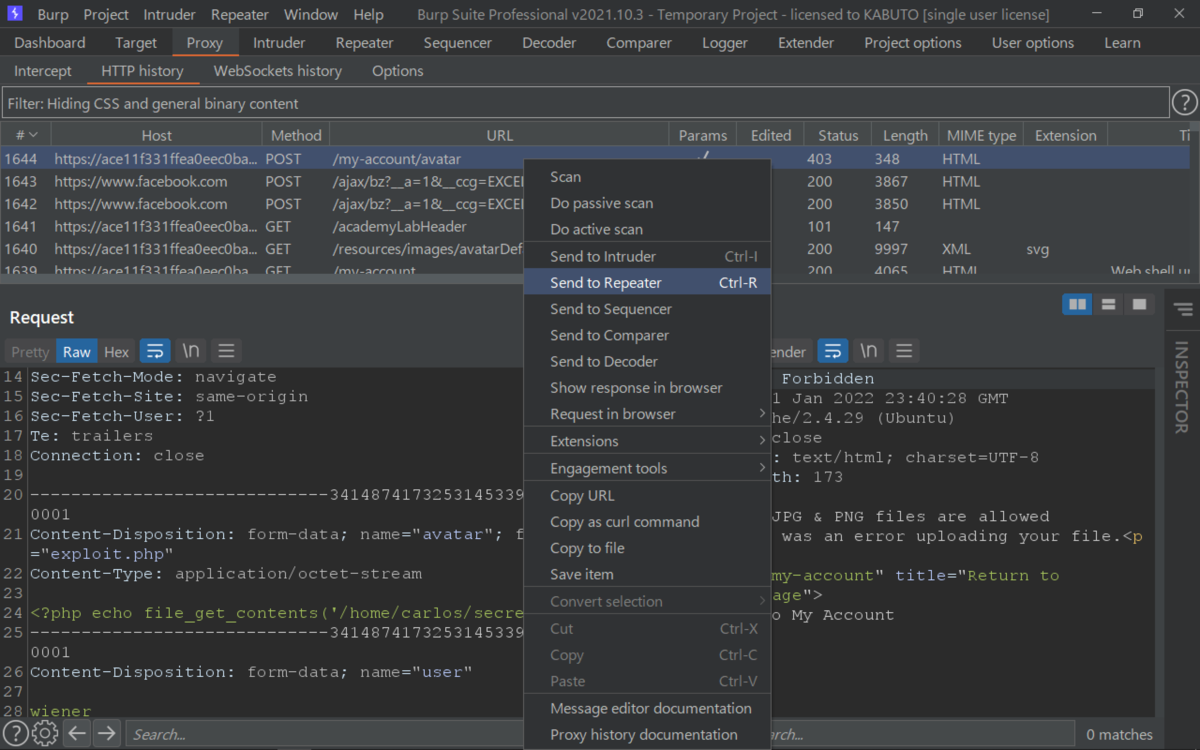
Task: Go to previous search match arrow
Action: tap(77, 734)
